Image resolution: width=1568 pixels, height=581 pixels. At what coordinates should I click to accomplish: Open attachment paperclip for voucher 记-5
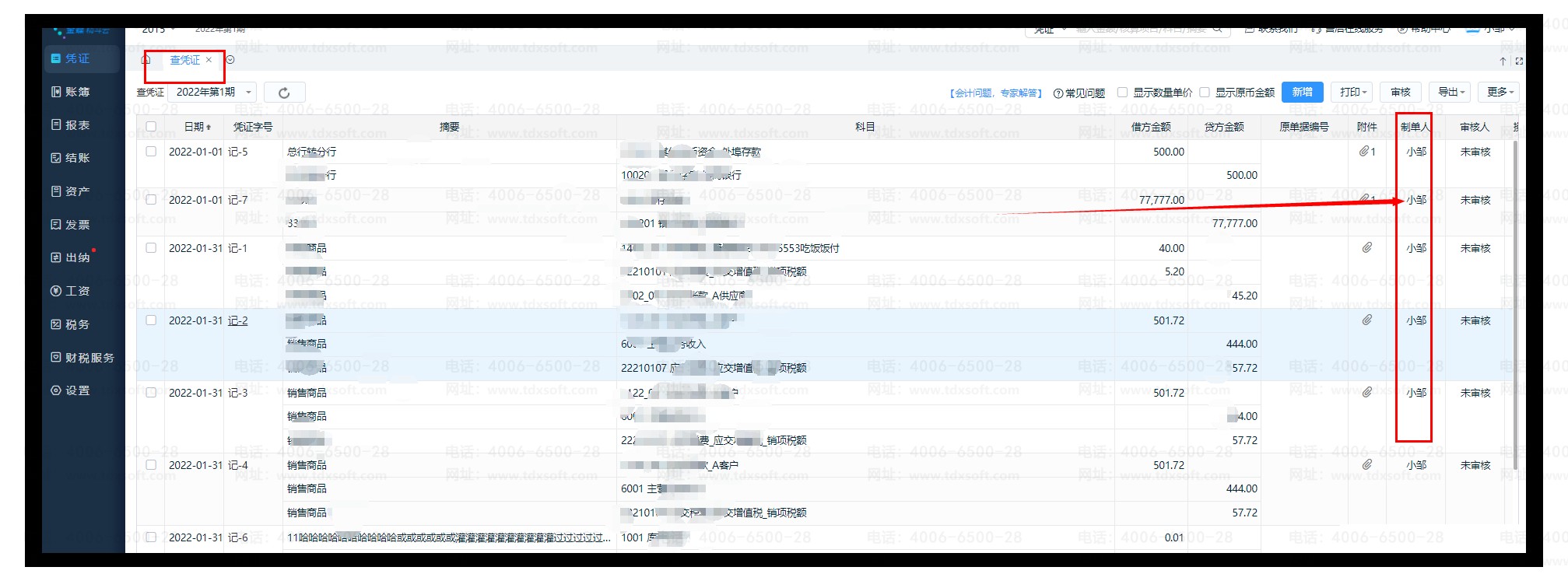(1366, 152)
